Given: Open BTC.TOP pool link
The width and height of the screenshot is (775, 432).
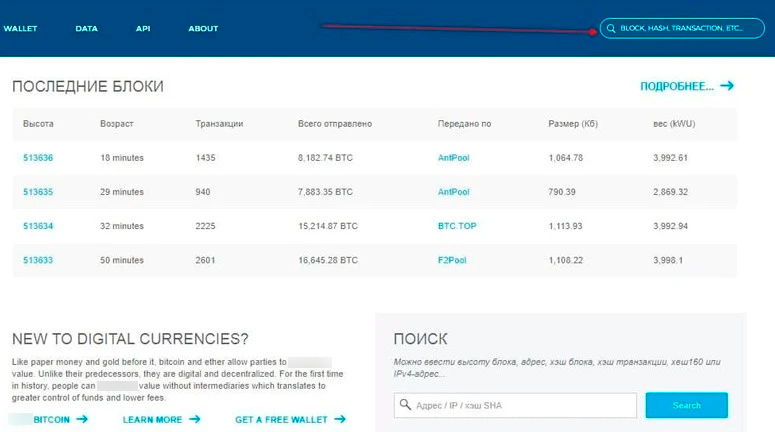Looking at the screenshot, I should click(x=457, y=226).
